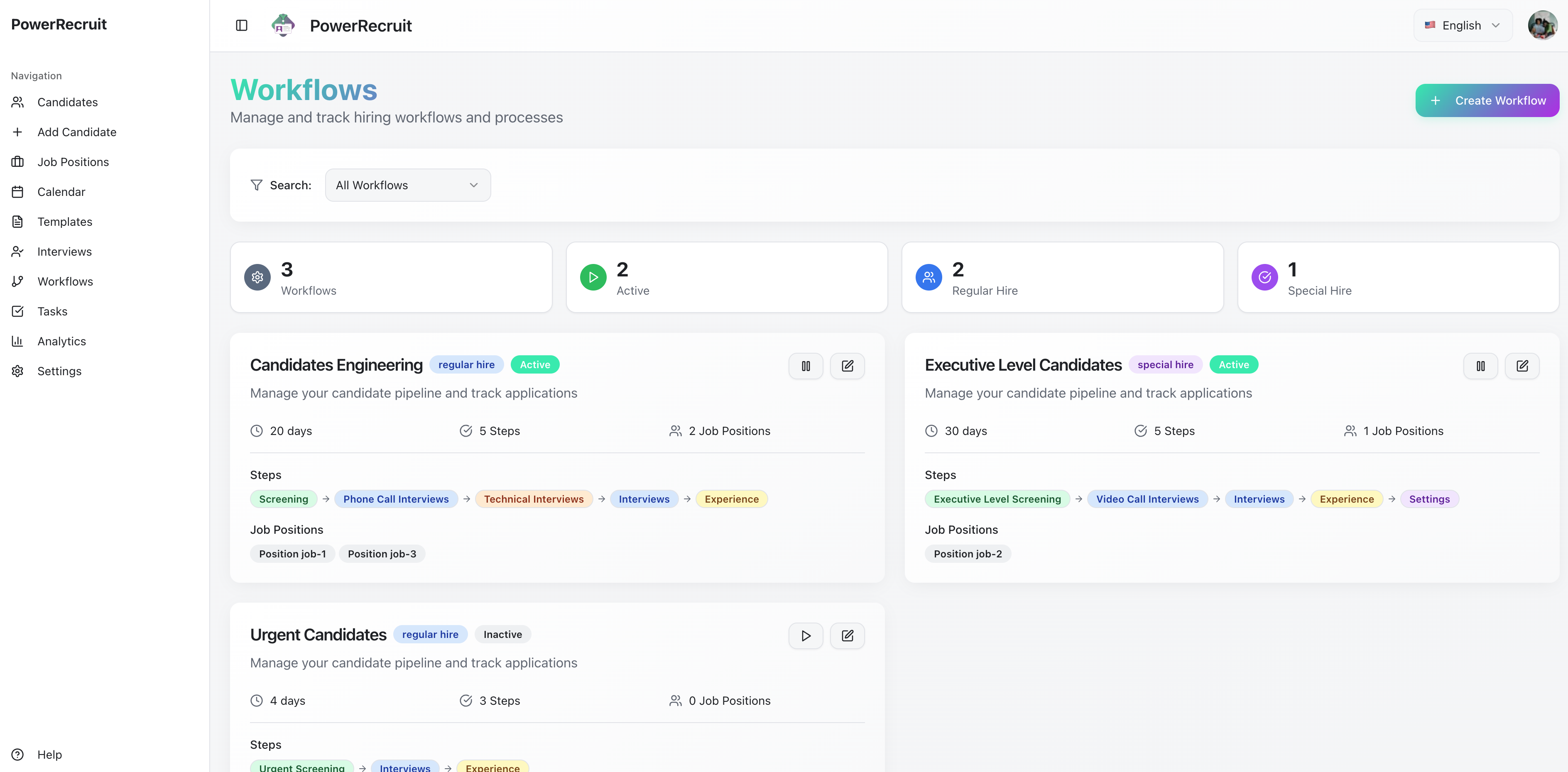Toggle the sidebar collapse icon
Screen dimensions: 1568x772
(242, 26)
